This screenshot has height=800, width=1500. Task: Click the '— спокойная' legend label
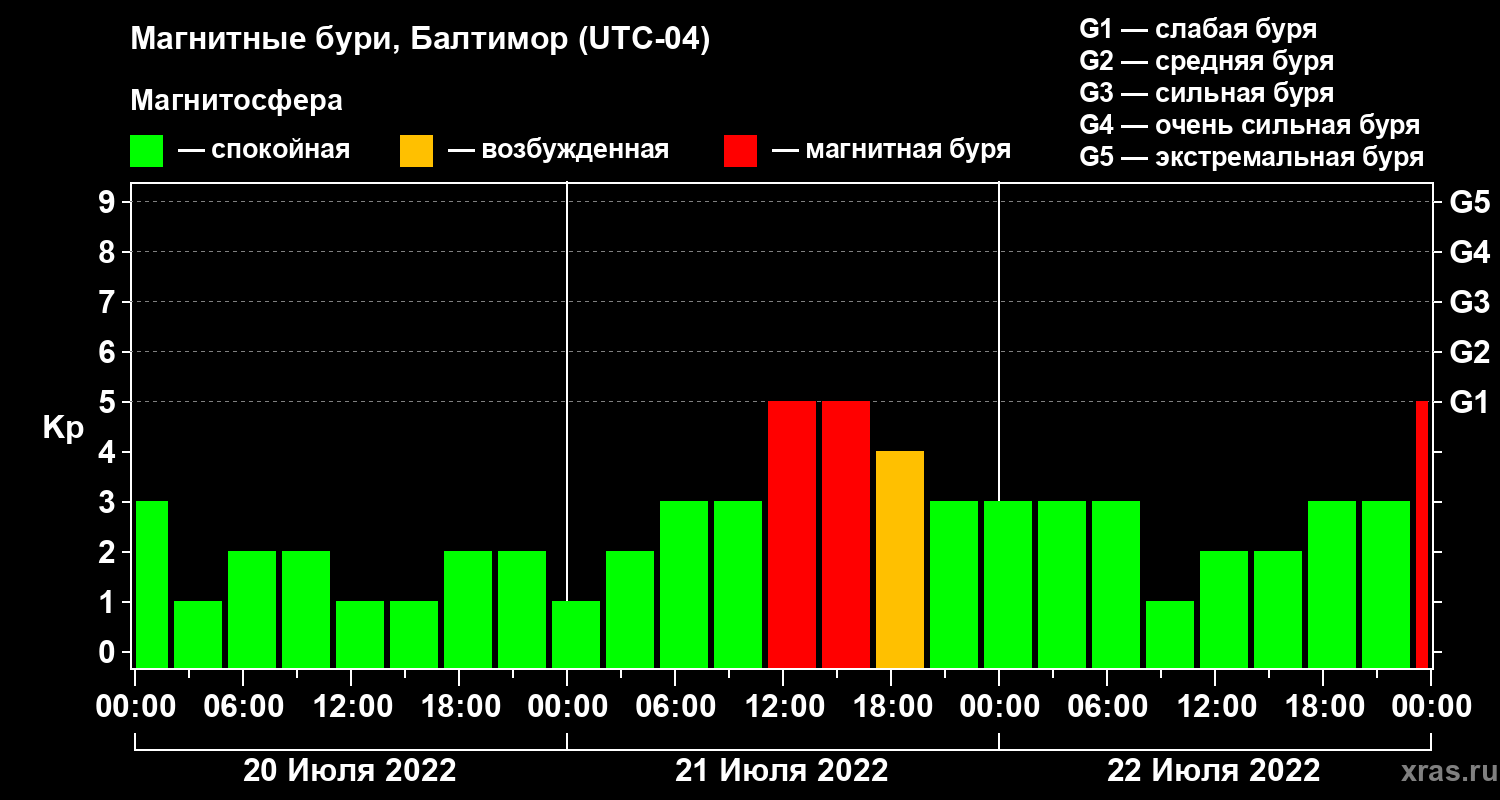pos(264,151)
